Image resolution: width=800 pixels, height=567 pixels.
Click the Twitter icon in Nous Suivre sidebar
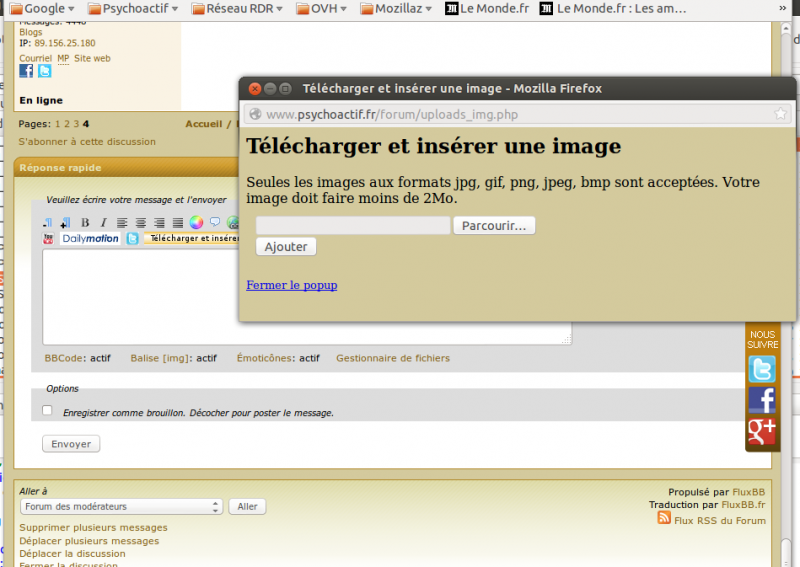pos(762,370)
